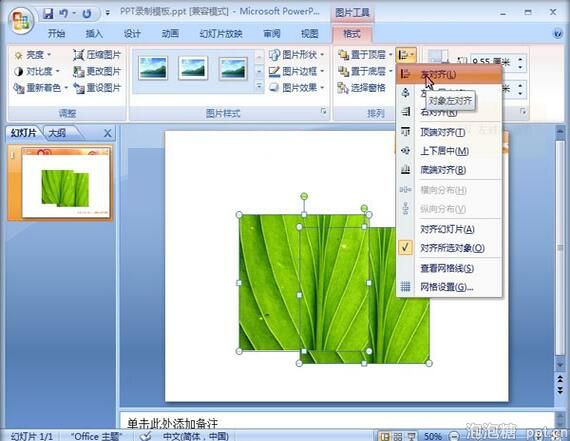Select slide 1 thumbnail
Image resolution: width=570 pixels, height=441 pixels.
point(65,183)
